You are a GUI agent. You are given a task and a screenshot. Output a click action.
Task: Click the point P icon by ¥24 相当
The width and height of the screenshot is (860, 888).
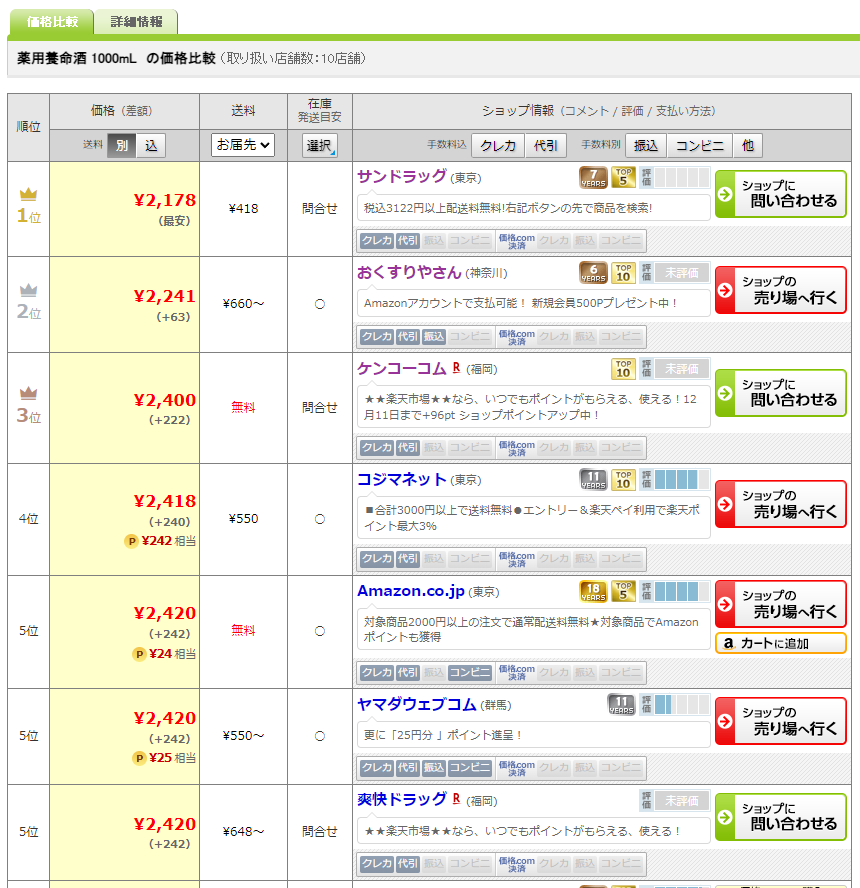[x=139, y=654]
